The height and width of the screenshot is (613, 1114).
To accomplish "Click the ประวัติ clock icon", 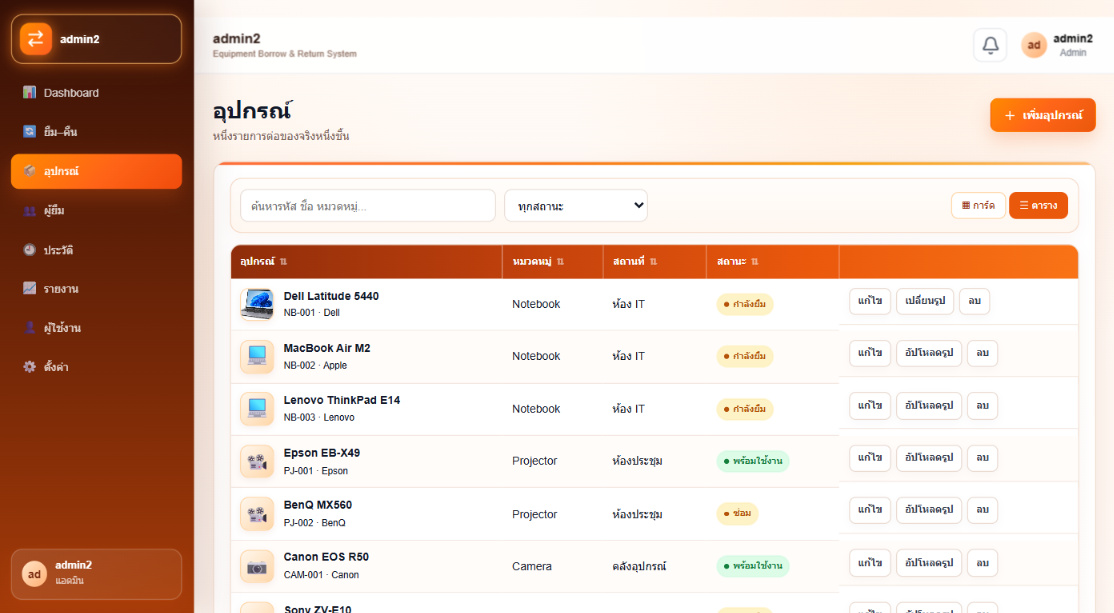I will point(29,249).
